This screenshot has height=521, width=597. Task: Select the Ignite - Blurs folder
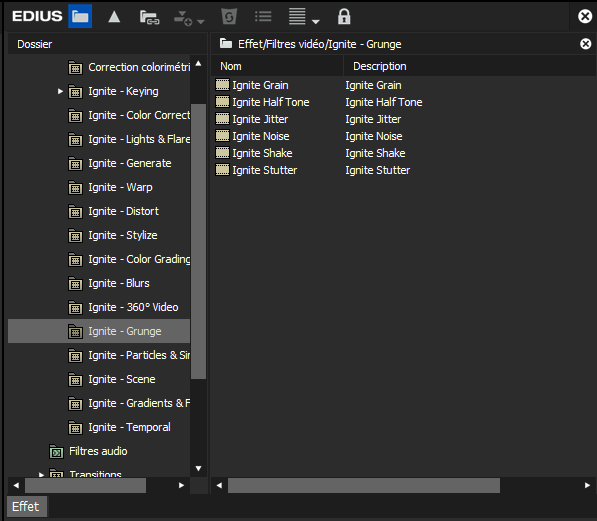coord(119,283)
